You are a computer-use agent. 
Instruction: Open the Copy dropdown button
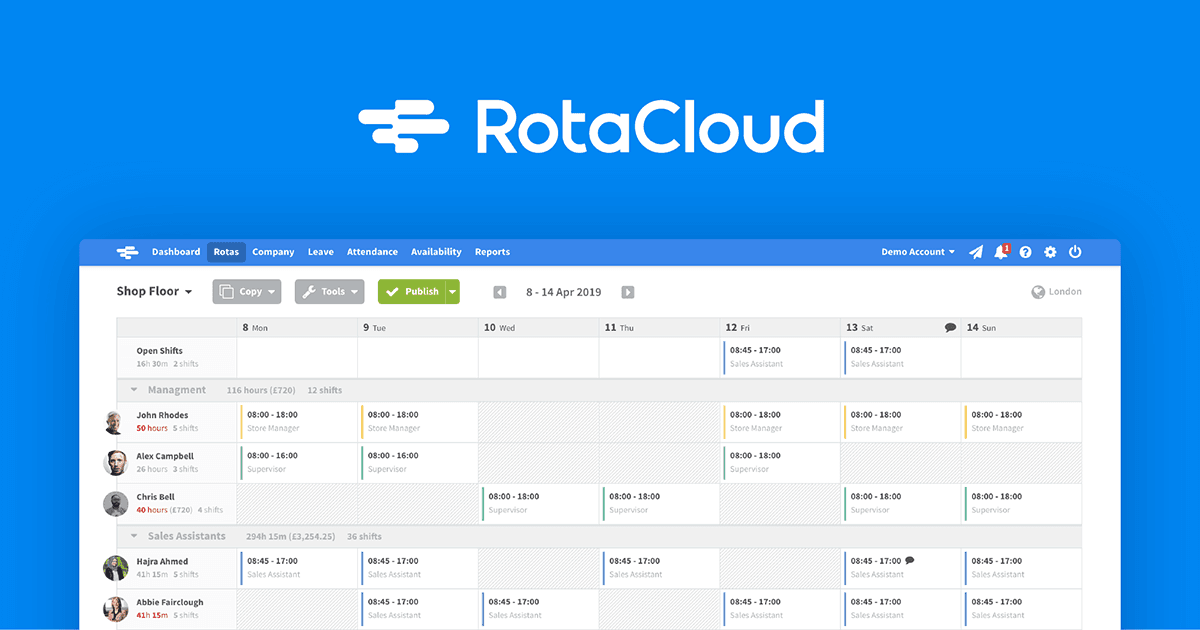pos(247,291)
